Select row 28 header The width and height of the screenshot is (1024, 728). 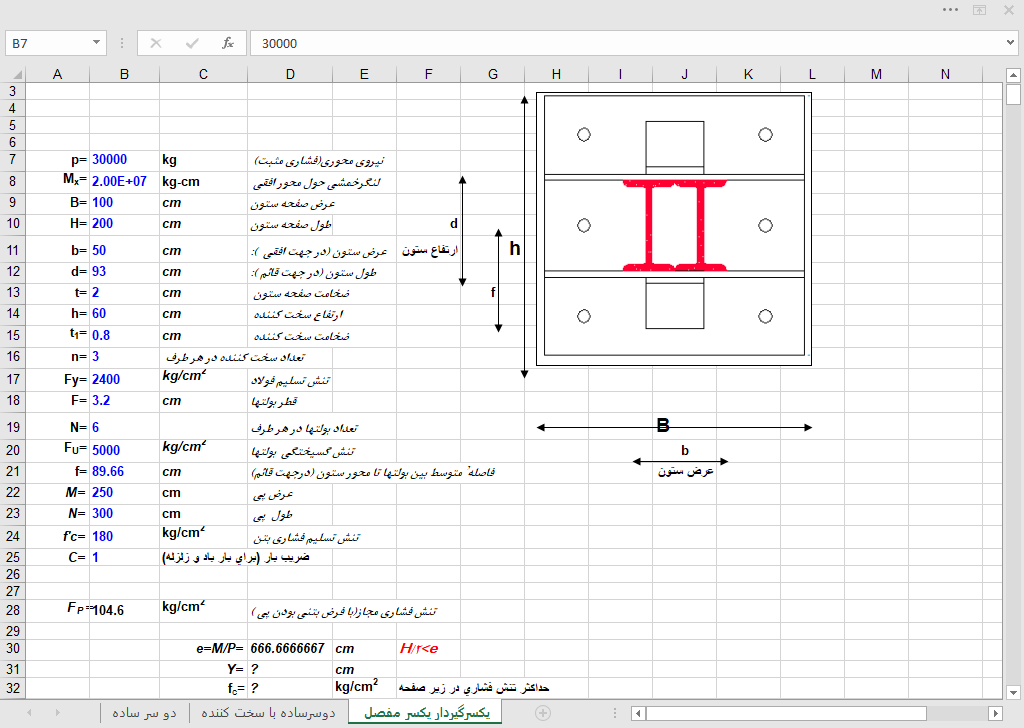[x=12, y=610]
